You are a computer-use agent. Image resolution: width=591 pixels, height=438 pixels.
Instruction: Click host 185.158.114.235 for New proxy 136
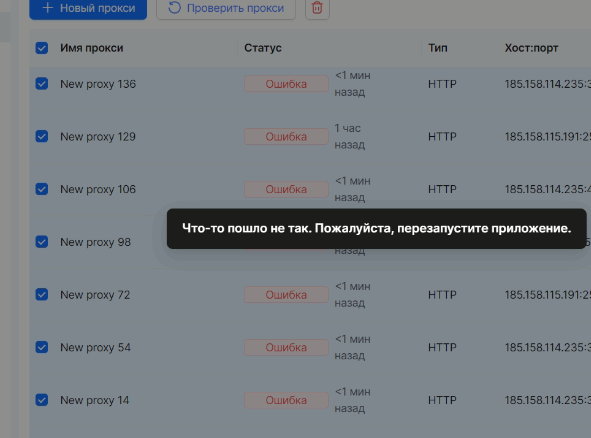(x=548, y=84)
